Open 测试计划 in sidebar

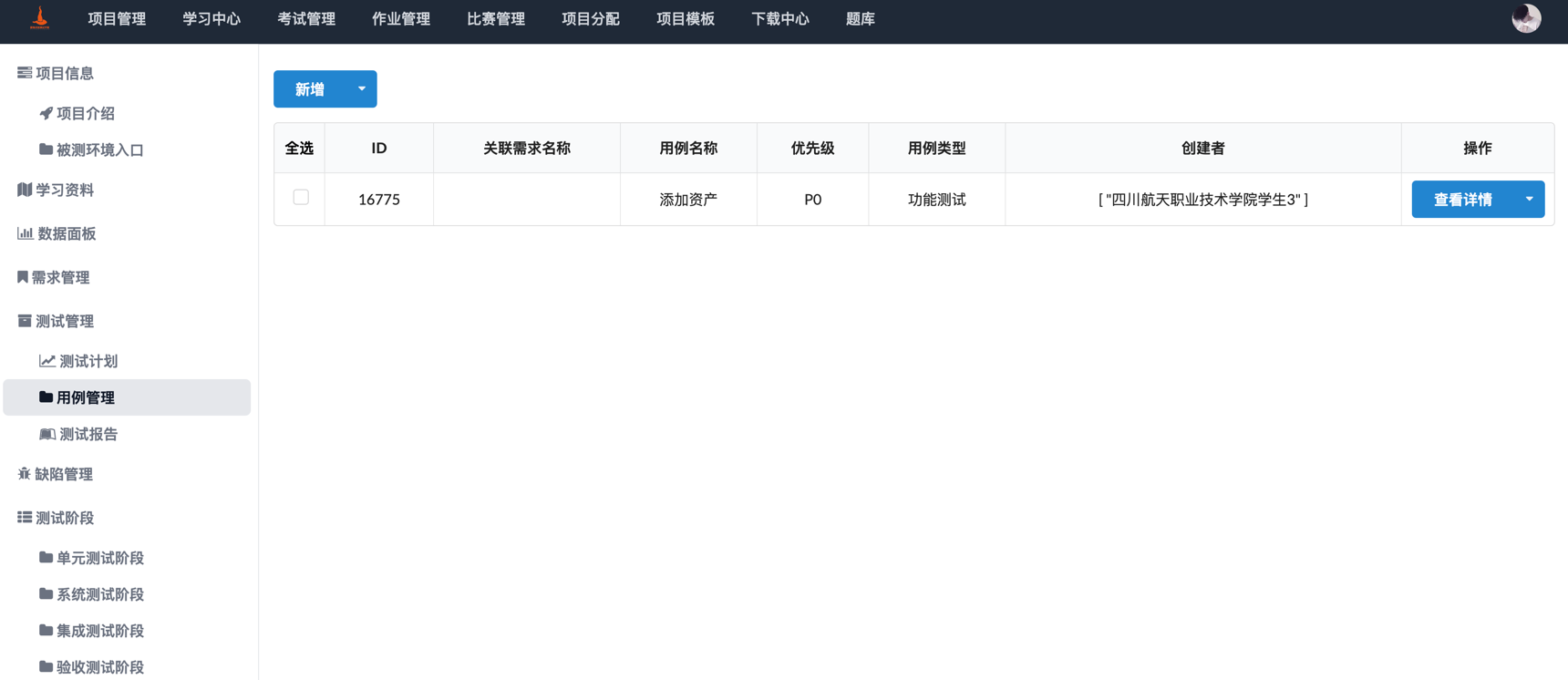(x=88, y=361)
